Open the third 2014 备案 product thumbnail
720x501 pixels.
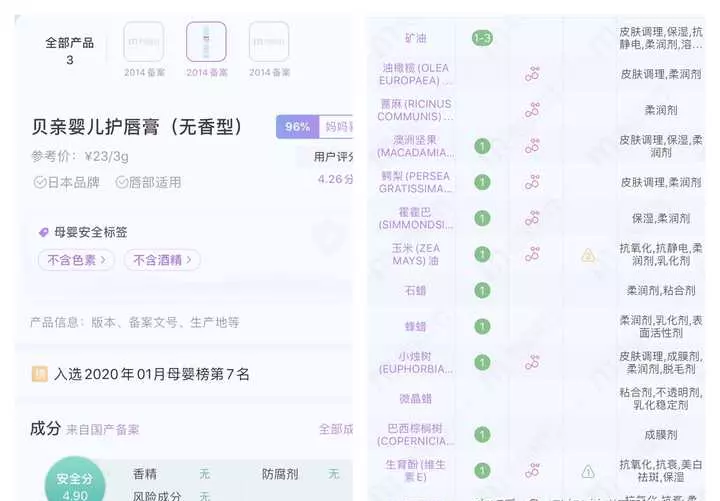point(269,42)
